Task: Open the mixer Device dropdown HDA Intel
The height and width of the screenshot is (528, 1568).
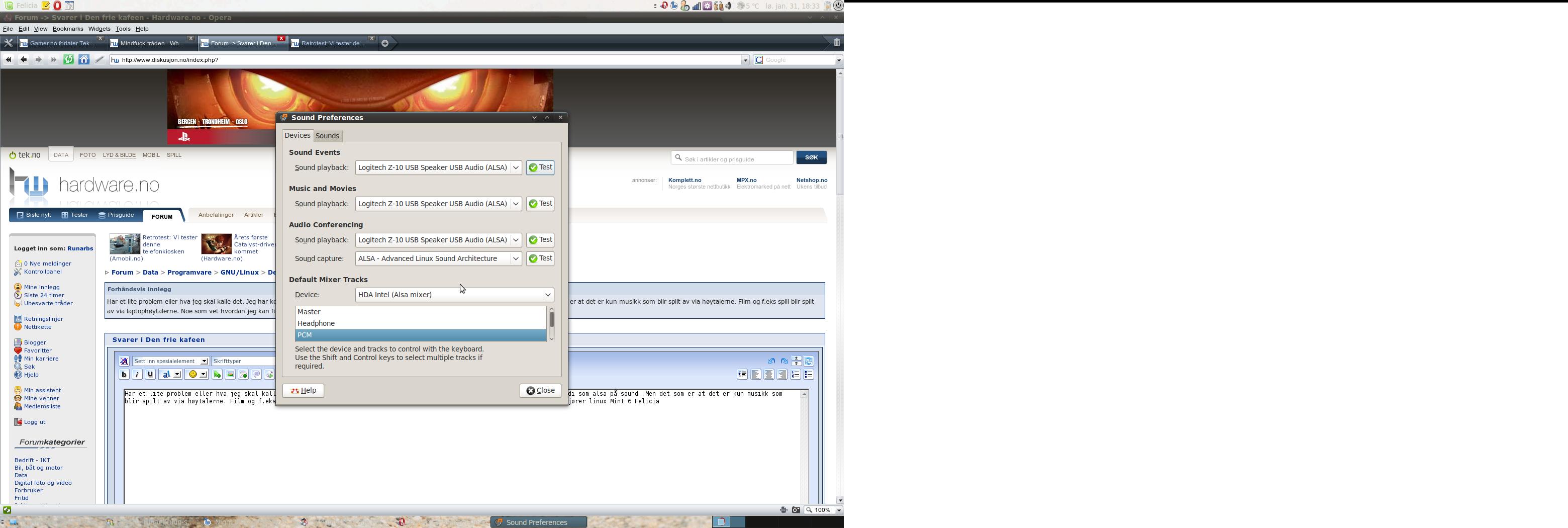Action: pos(454,295)
